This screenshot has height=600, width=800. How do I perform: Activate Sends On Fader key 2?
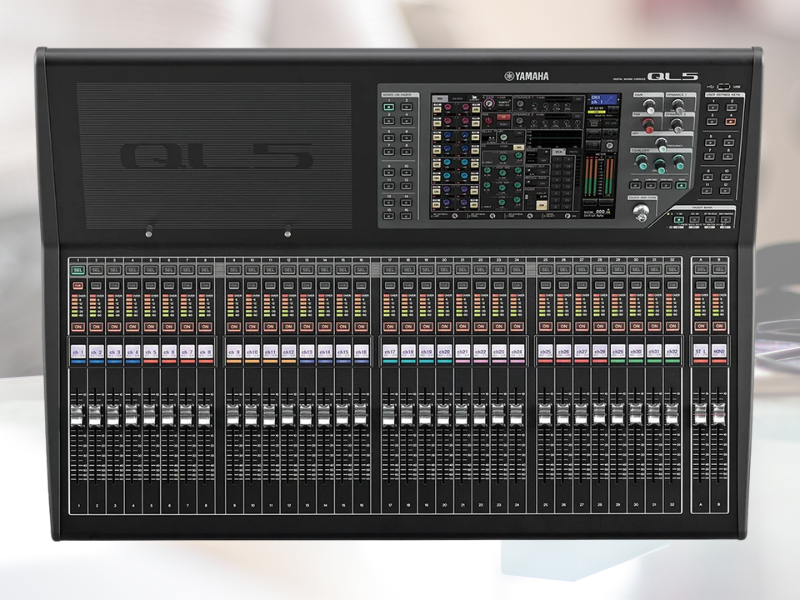(x=407, y=107)
